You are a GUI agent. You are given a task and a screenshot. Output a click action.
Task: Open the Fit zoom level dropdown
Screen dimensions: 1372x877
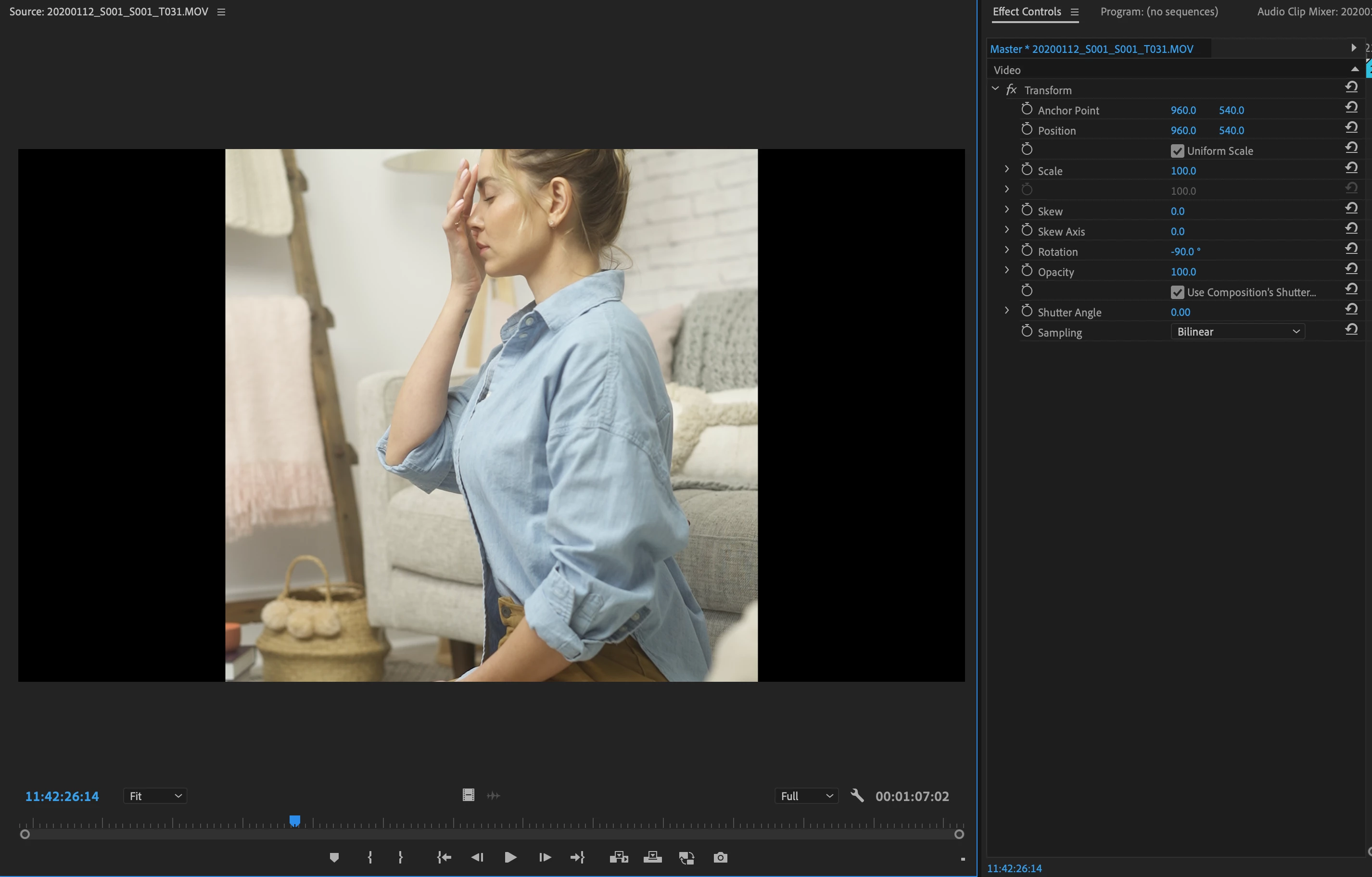(x=155, y=796)
